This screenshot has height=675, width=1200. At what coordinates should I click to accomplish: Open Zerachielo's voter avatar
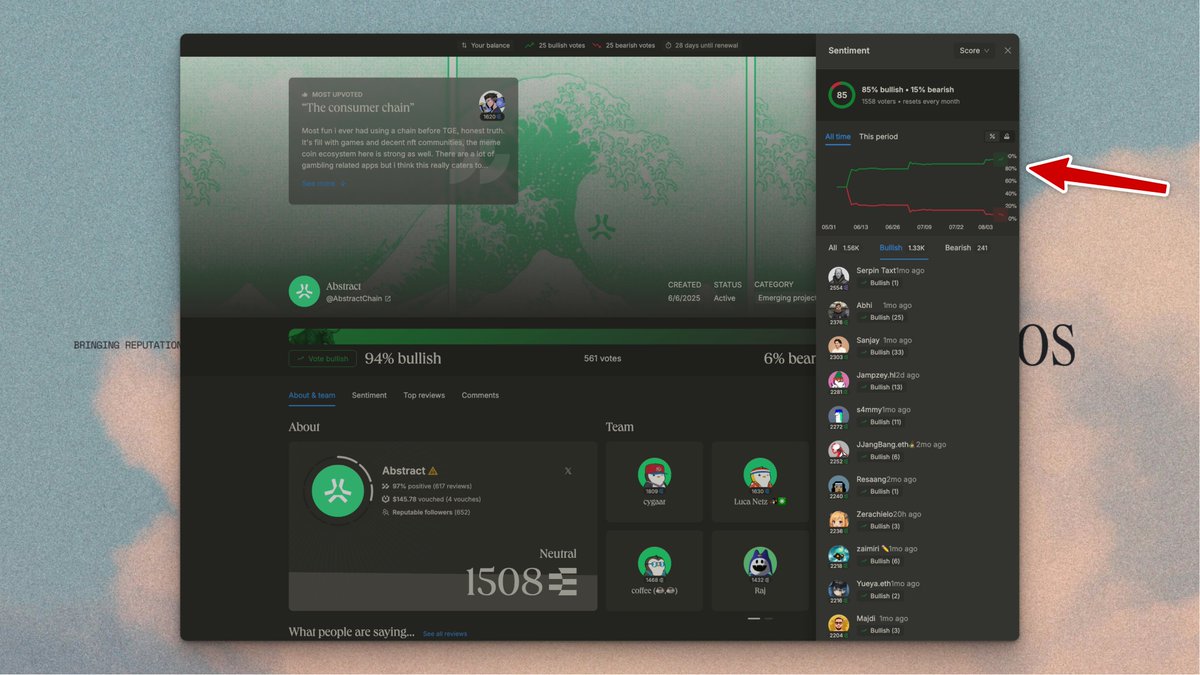click(x=839, y=520)
